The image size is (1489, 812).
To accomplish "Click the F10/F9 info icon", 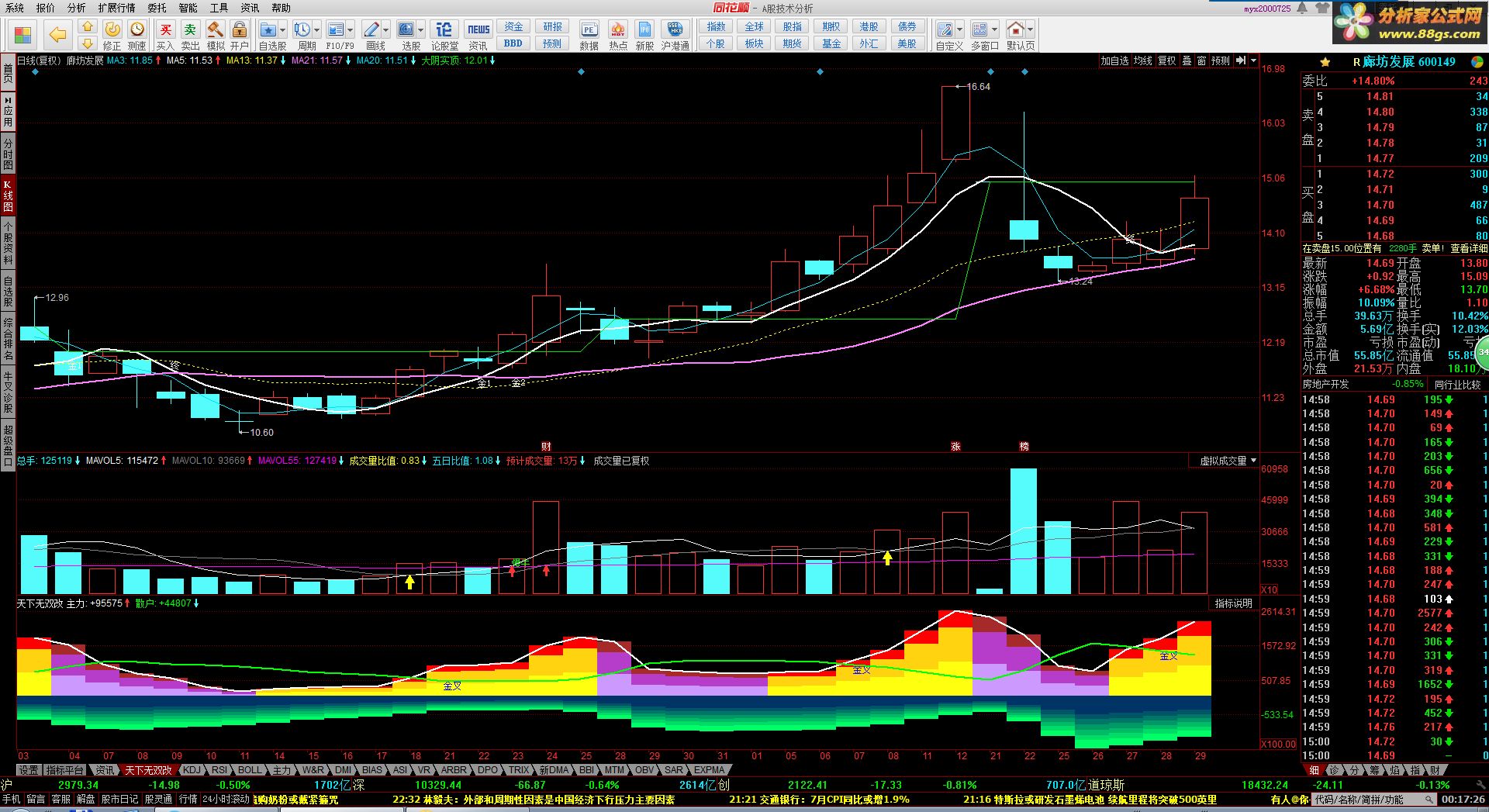I will click(336, 29).
